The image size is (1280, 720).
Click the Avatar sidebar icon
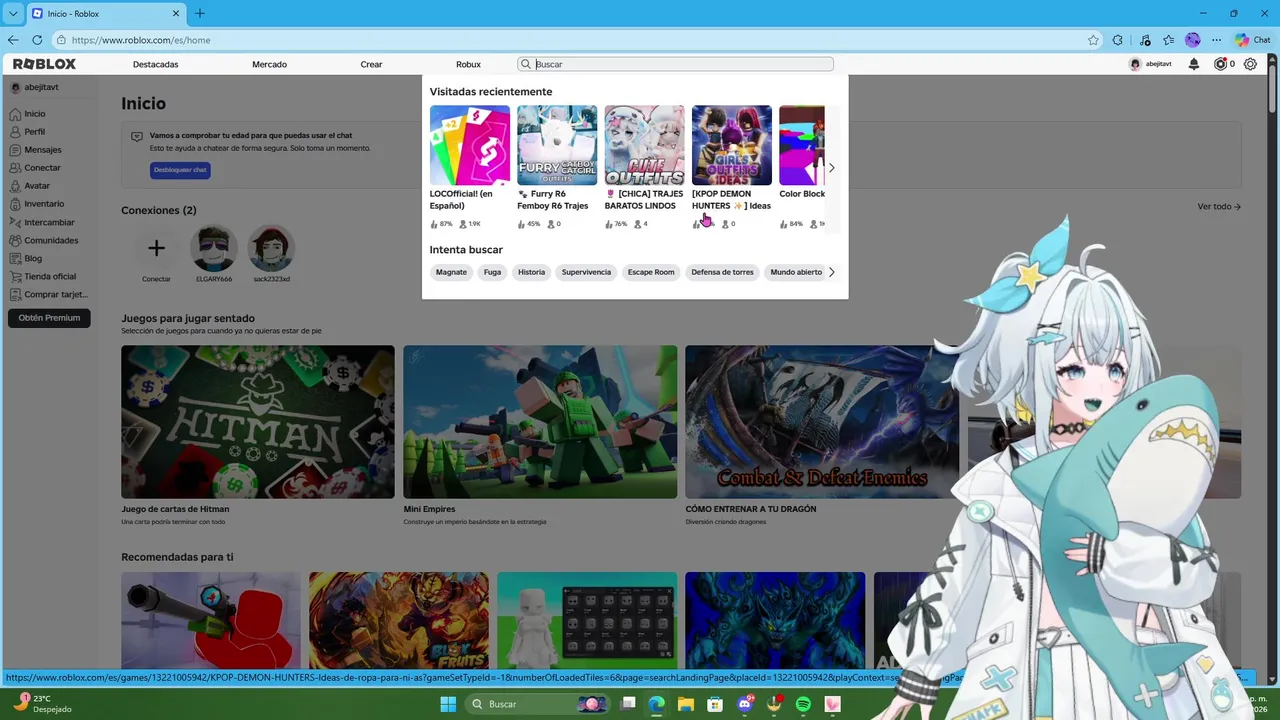(x=15, y=186)
